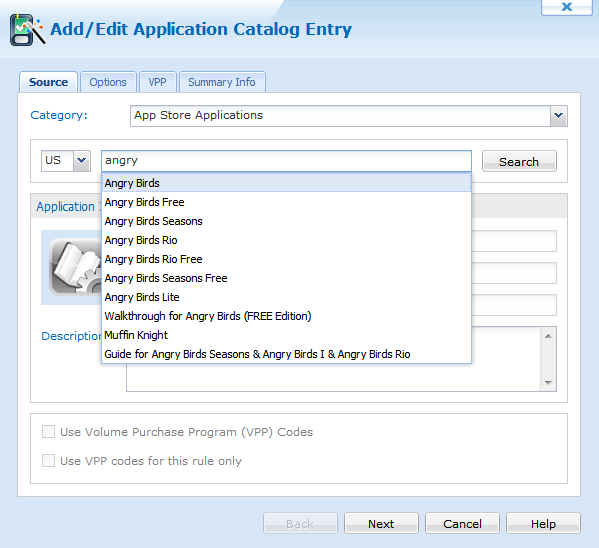This screenshot has width=599, height=548.
Task: Close the dialog with the X icon
Action: click(567, 7)
